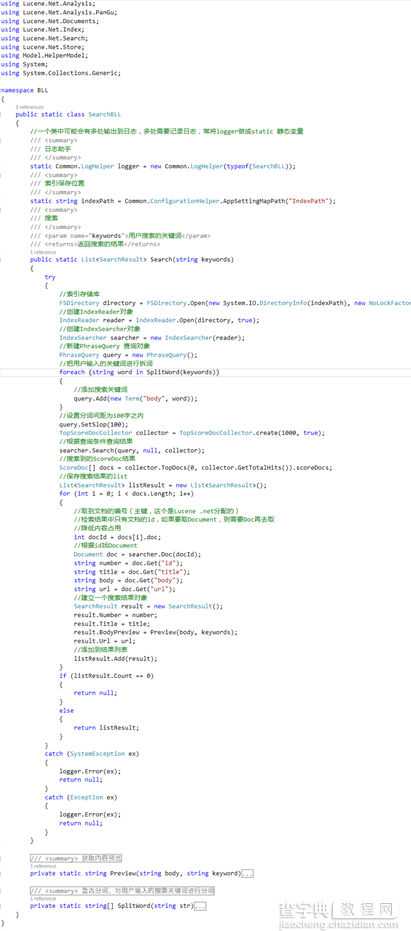This screenshot has width=411, height=931.
Task: Click the 'result.Title = title;' line
Action: [x=112, y=623]
